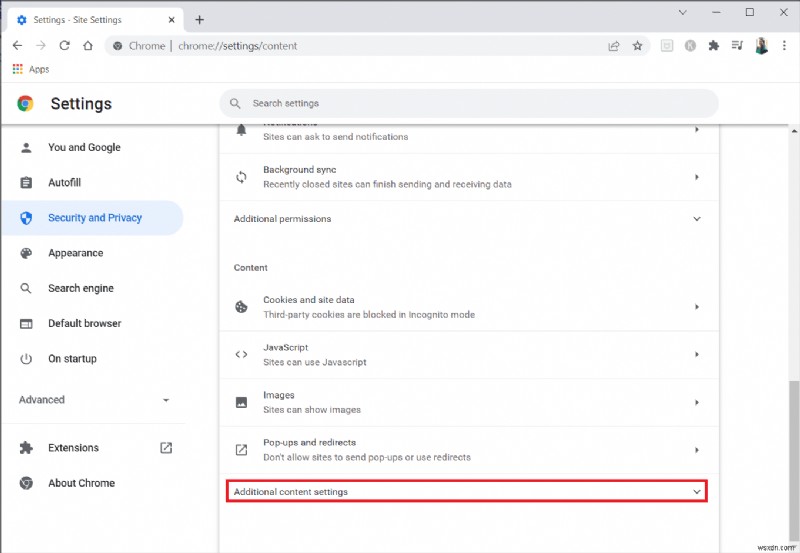Click the Chrome logo beside Settings
This screenshot has height=553, width=800.
click(x=25, y=104)
